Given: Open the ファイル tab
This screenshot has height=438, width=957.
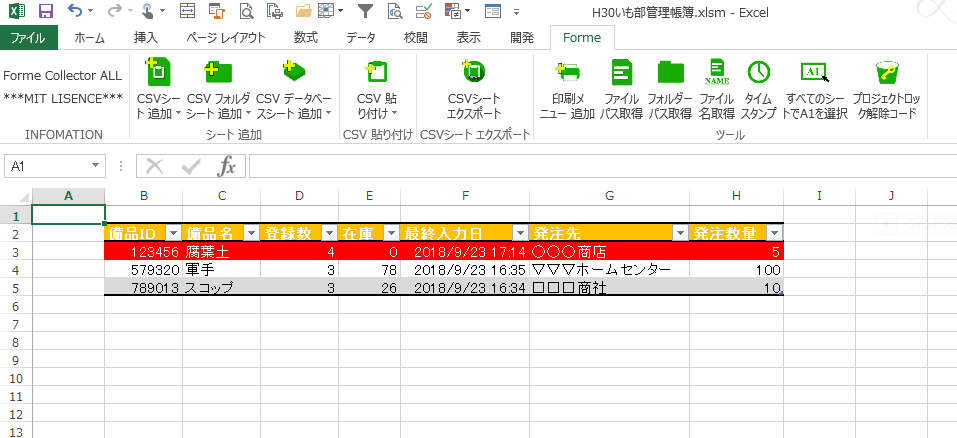Looking at the screenshot, I should 28,38.
